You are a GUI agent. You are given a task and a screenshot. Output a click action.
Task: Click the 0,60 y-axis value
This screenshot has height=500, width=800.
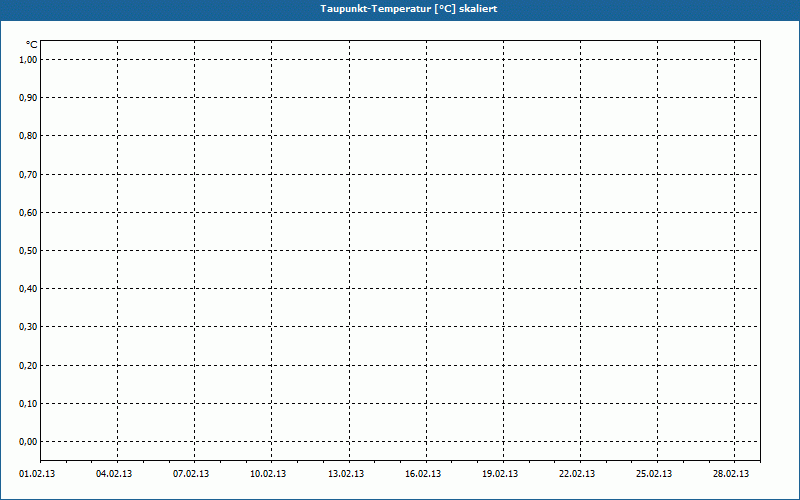[x=28, y=212]
